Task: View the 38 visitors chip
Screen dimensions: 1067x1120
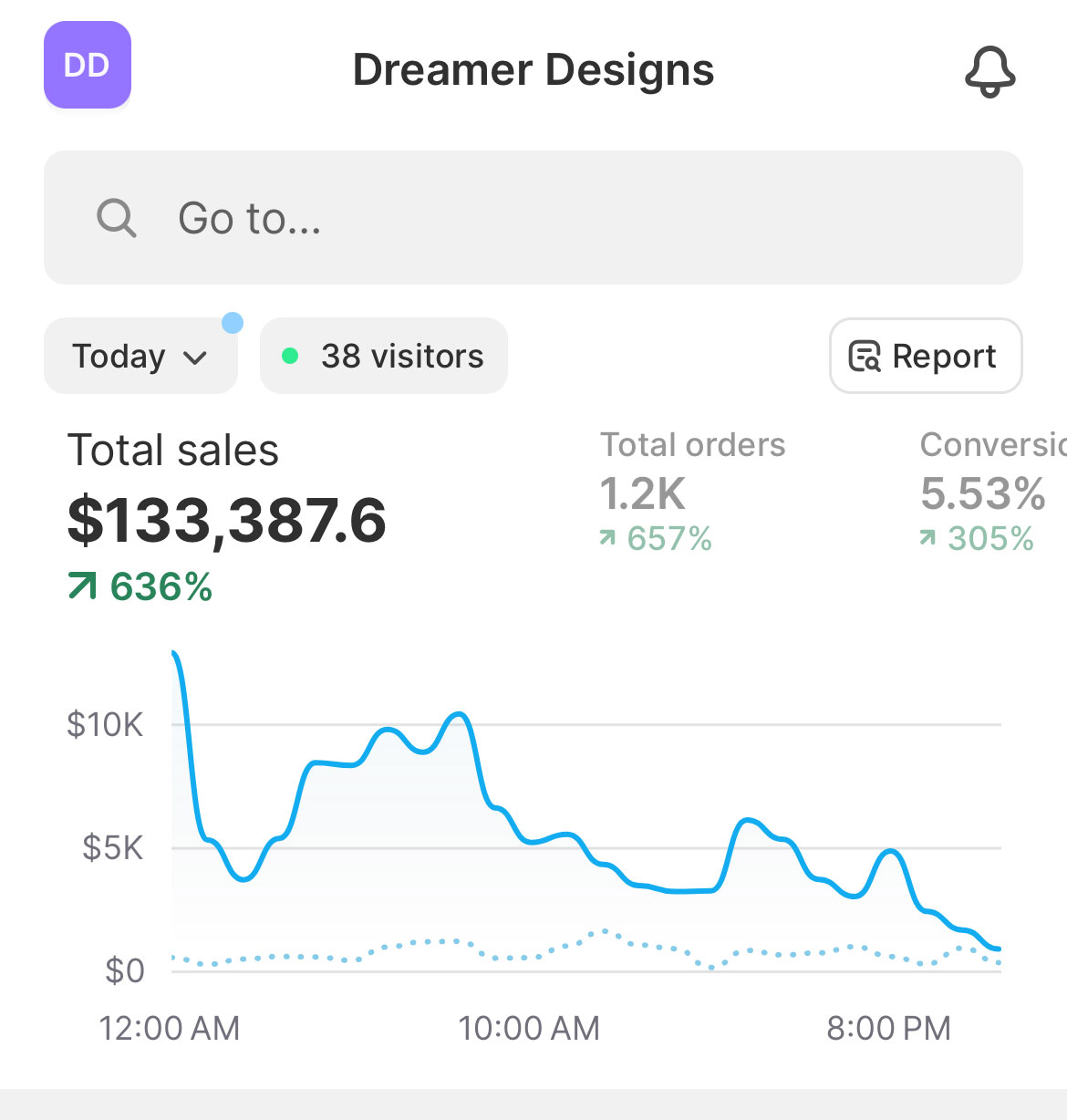Action: click(383, 356)
